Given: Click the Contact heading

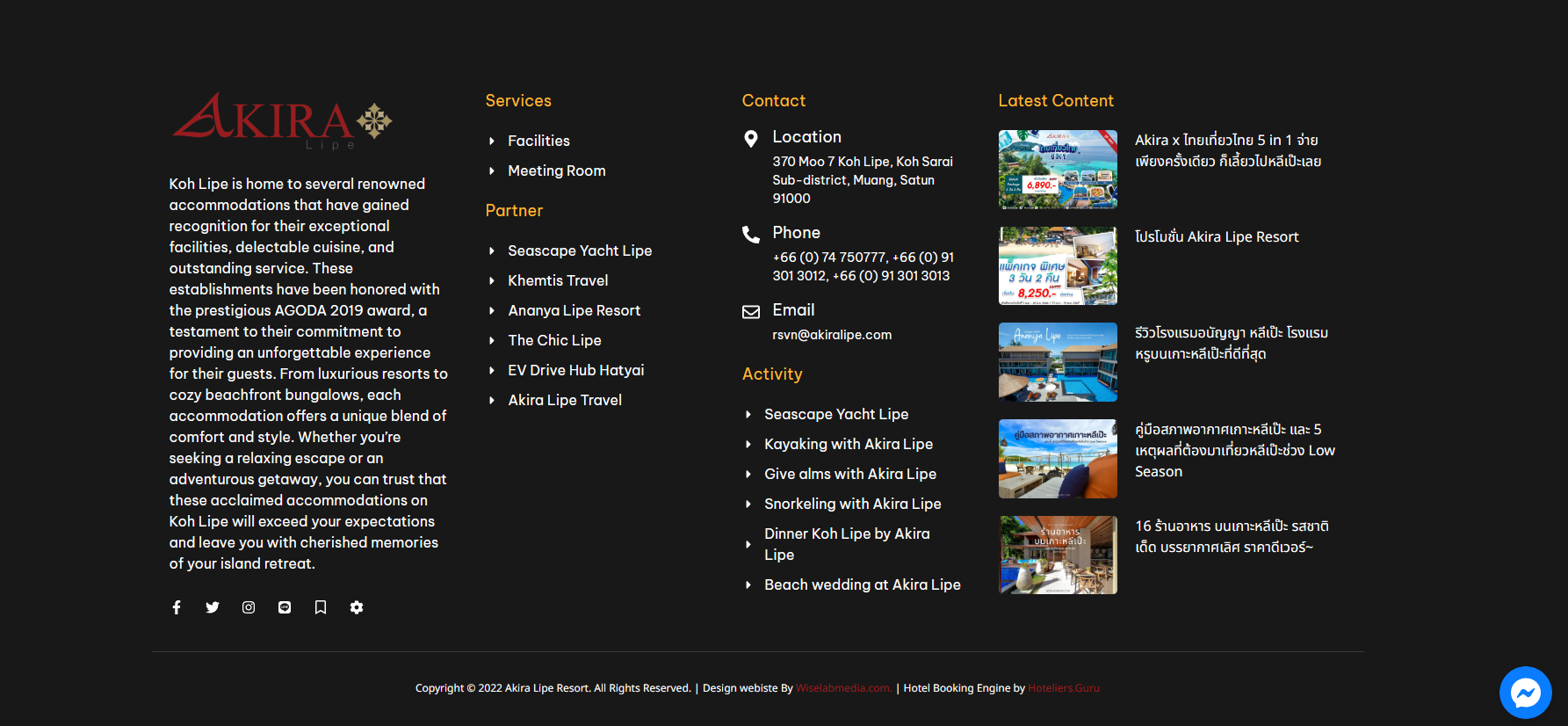Looking at the screenshot, I should tap(774, 101).
